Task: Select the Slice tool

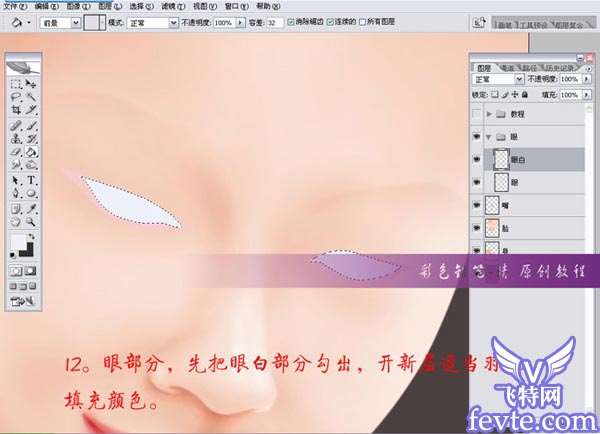Action: point(31,110)
